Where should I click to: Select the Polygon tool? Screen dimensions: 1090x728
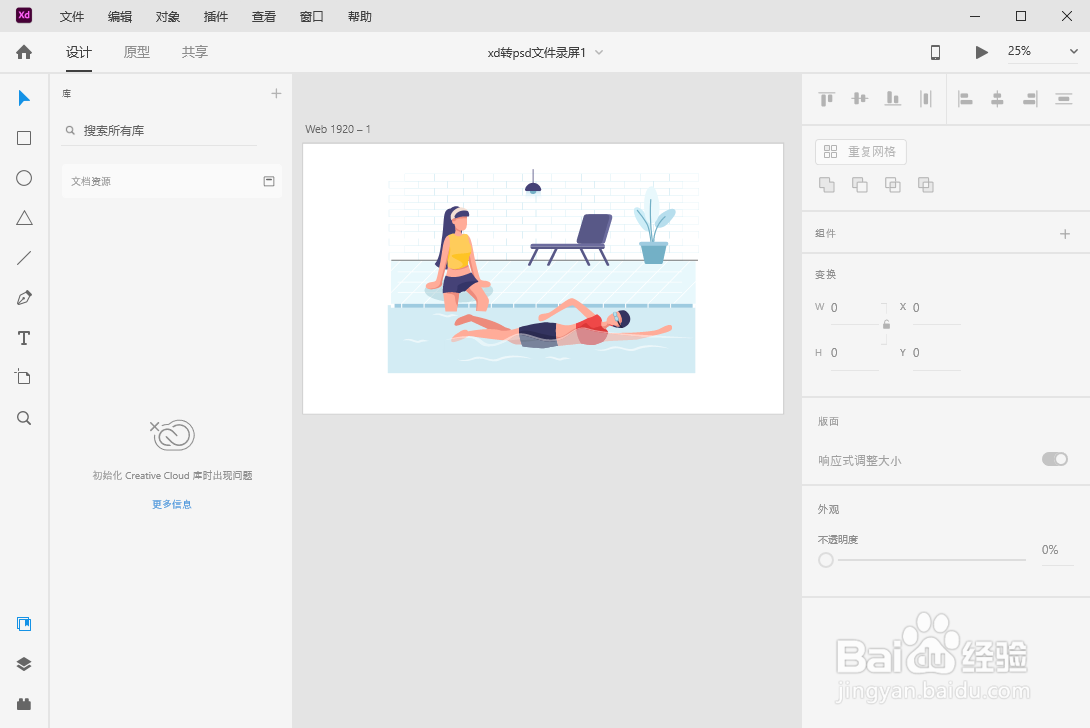tap(23, 218)
